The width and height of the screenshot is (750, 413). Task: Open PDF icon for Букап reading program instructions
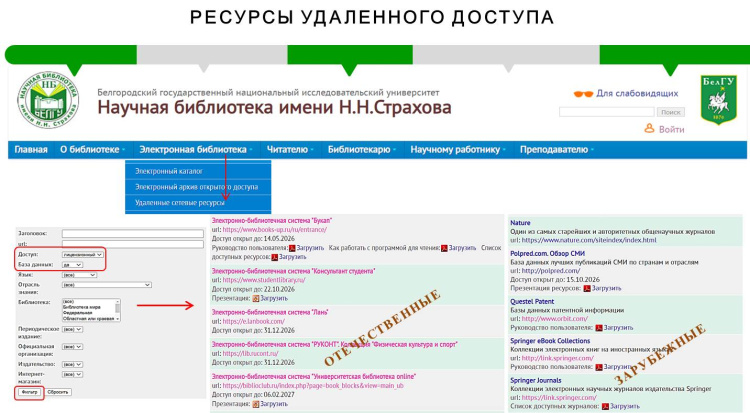[444, 248]
